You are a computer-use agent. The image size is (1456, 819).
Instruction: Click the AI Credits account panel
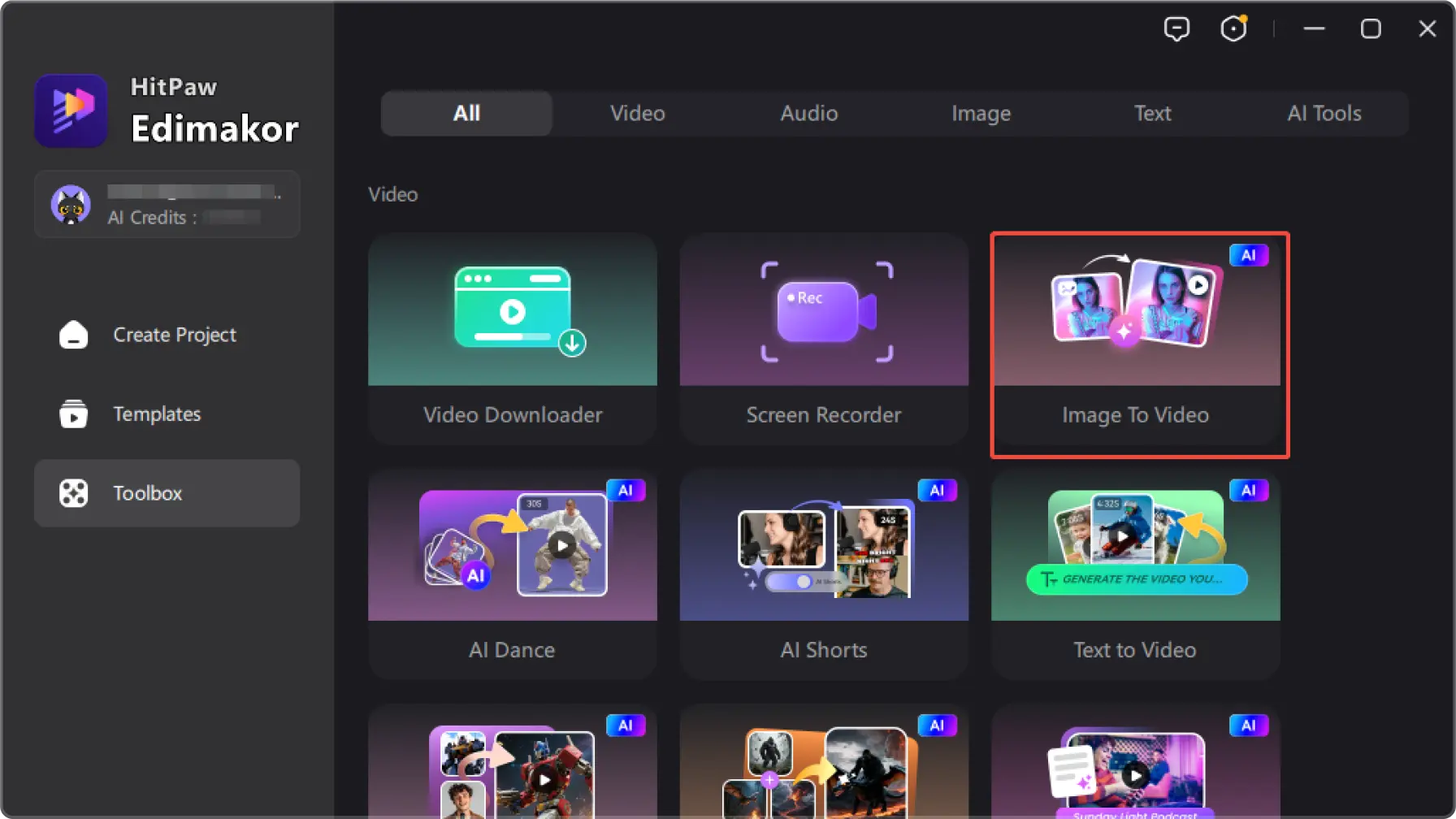(167, 204)
